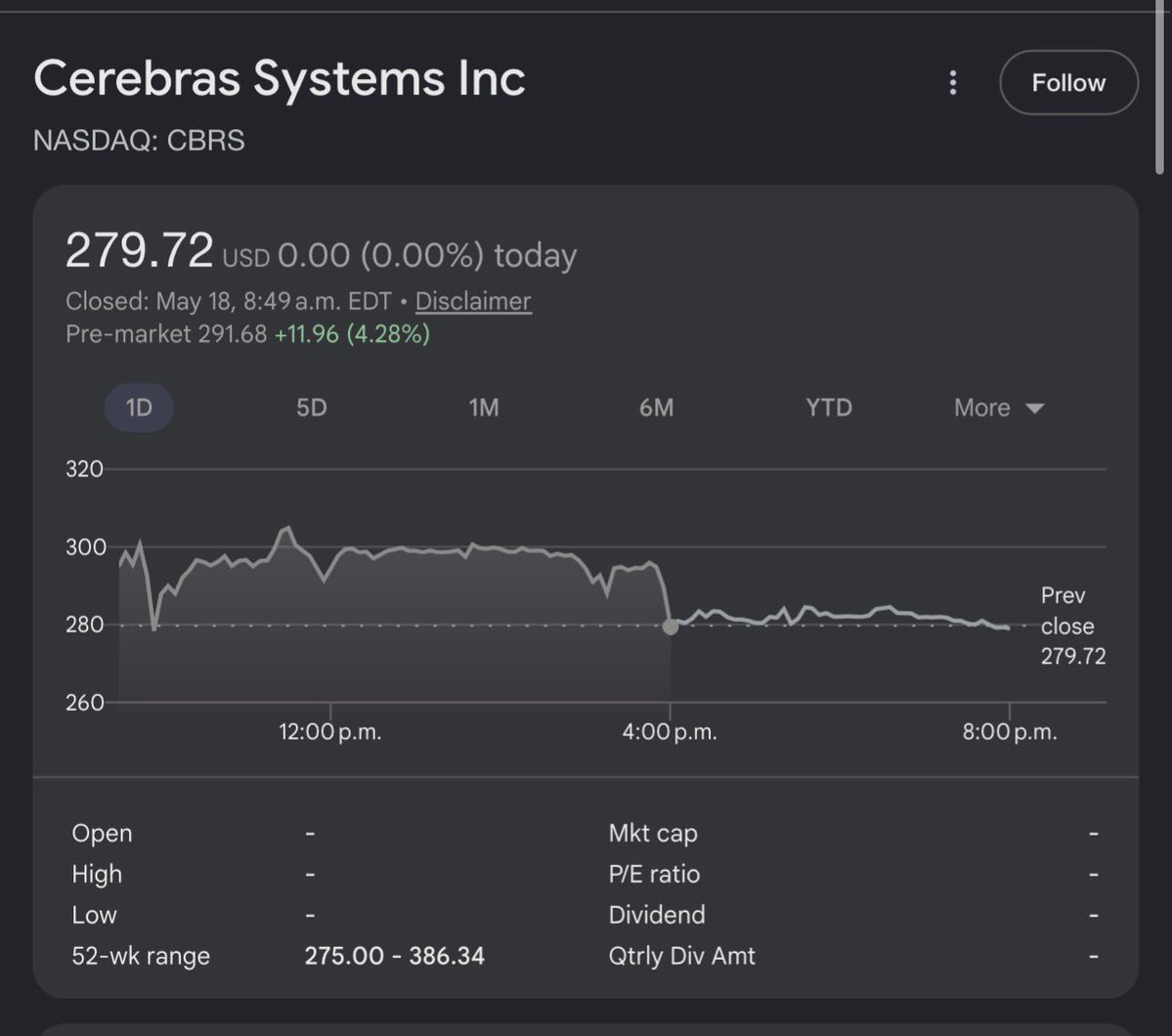Click the Pre-market 291.68 value
Screen dimensions: 1172x1036
pos(166,334)
